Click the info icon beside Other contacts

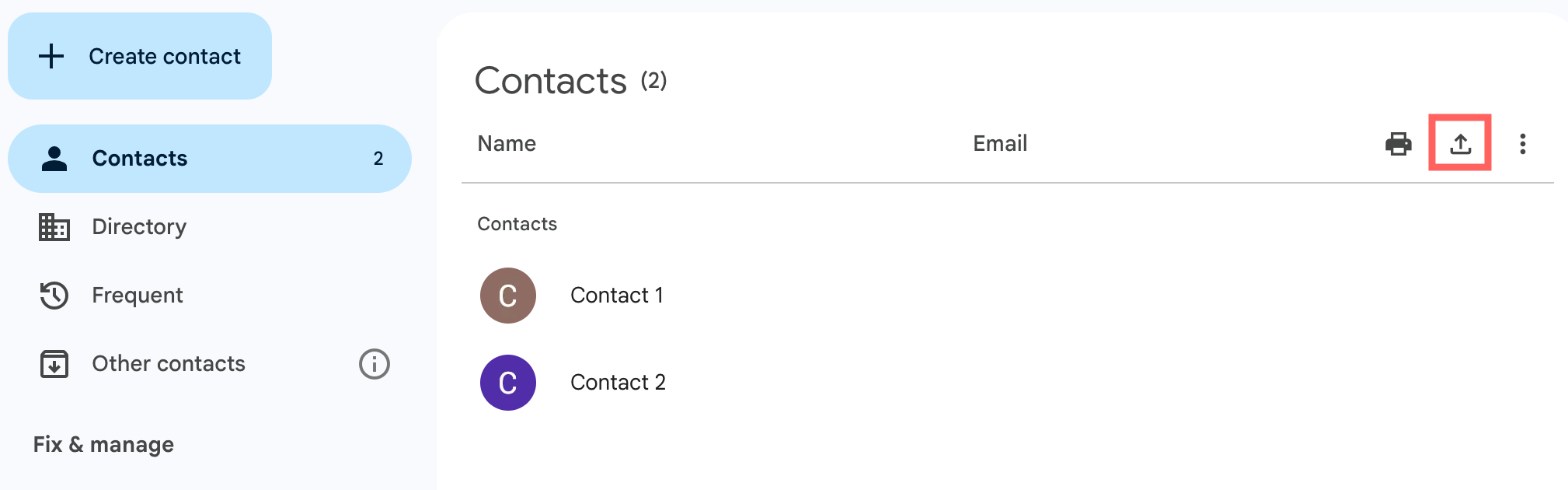[x=374, y=364]
